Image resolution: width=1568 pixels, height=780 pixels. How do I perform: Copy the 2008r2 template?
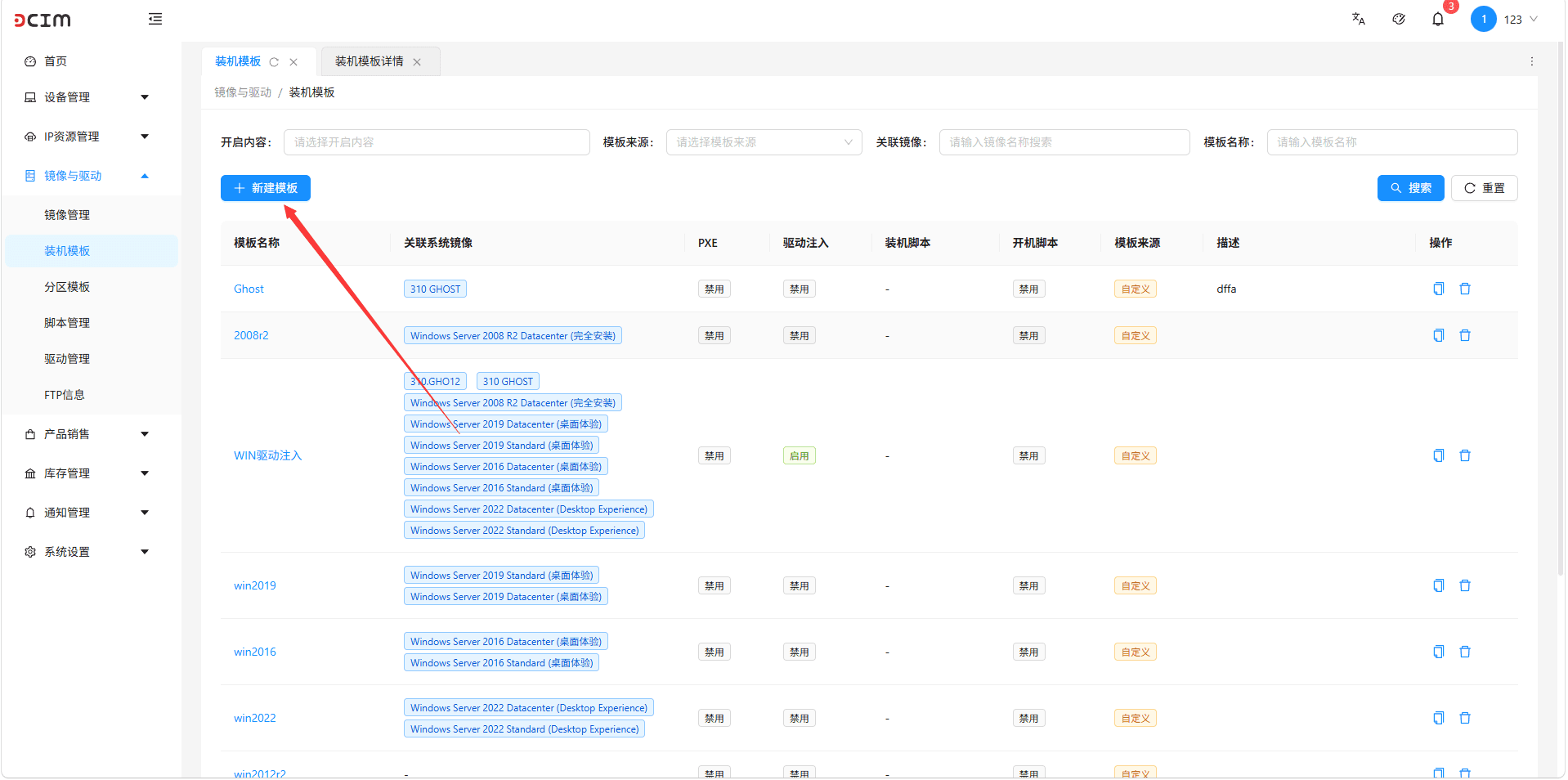pyautogui.click(x=1439, y=335)
